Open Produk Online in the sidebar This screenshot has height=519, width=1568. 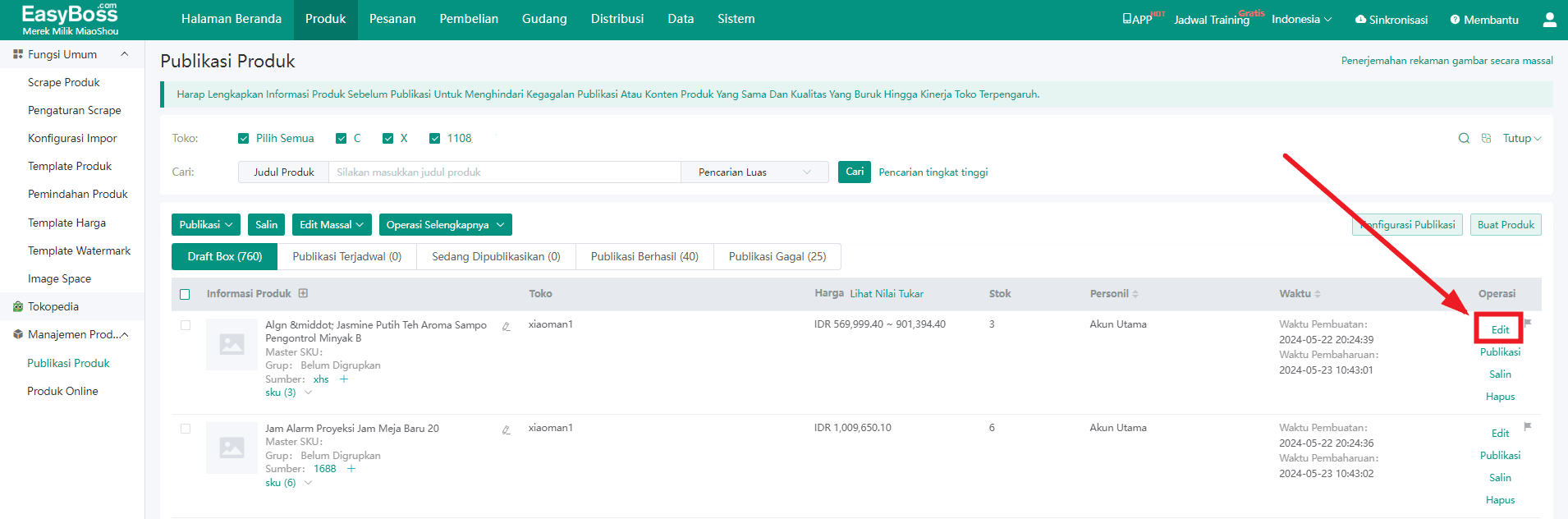coord(62,391)
